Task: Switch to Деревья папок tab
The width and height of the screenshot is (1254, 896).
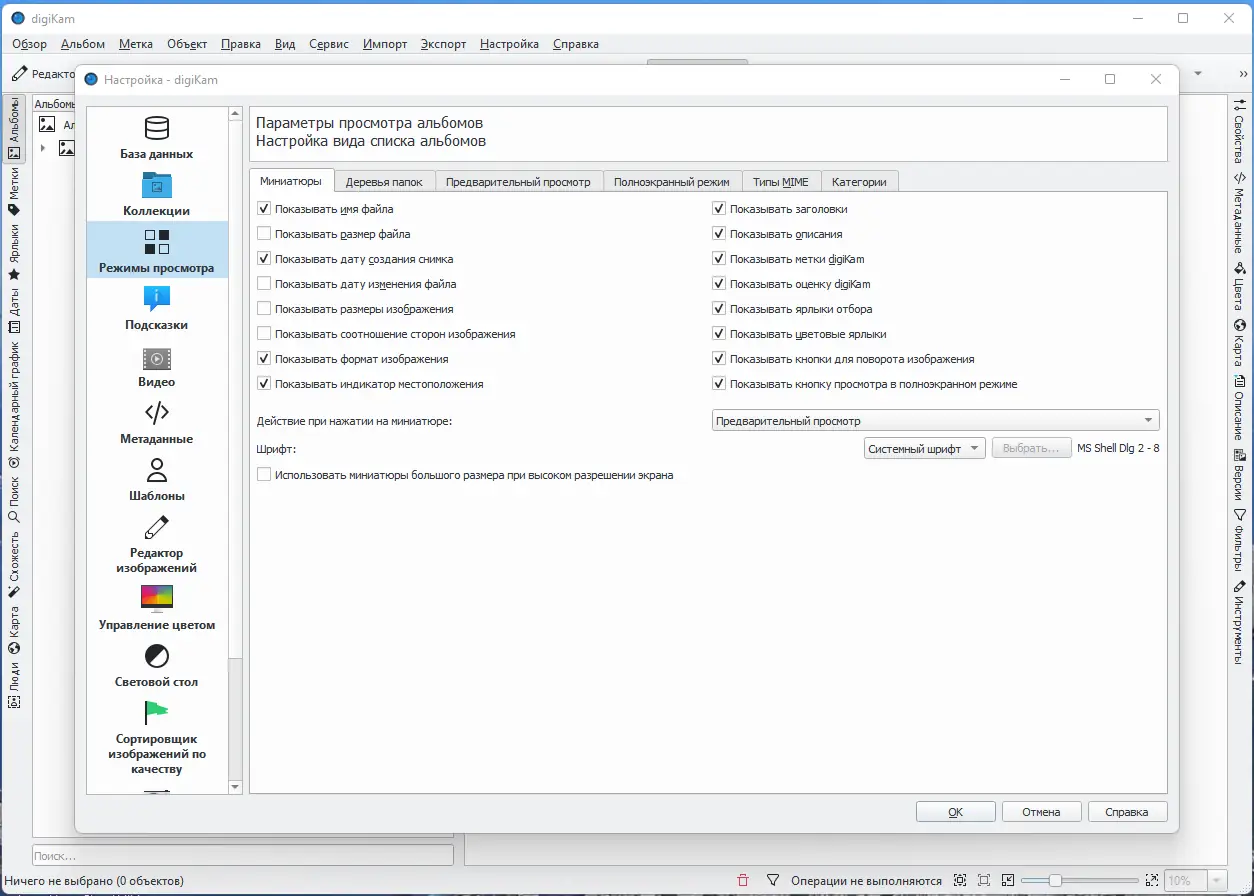Action: click(384, 182)
